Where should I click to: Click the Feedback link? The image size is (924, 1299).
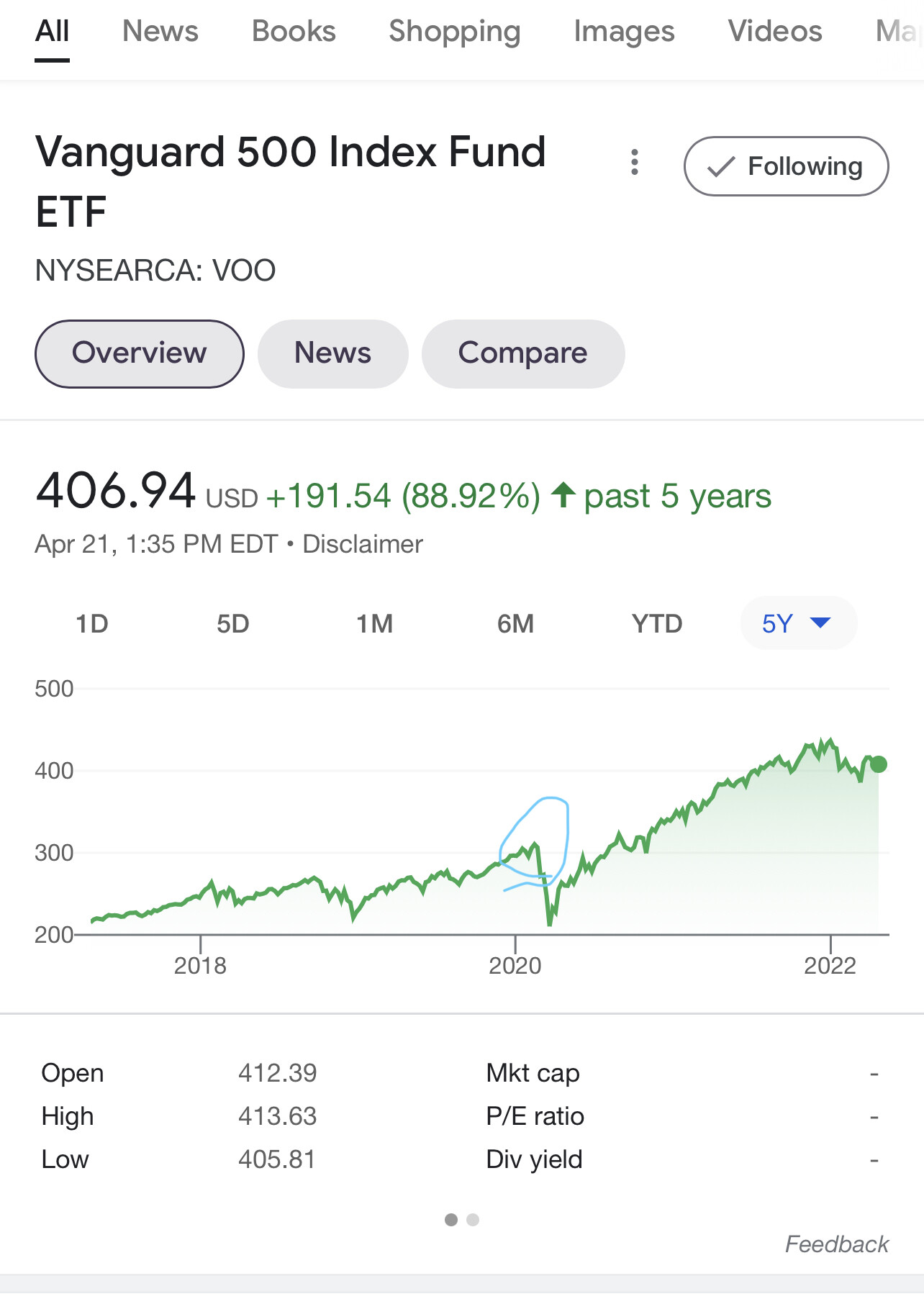pos(836,1244)
